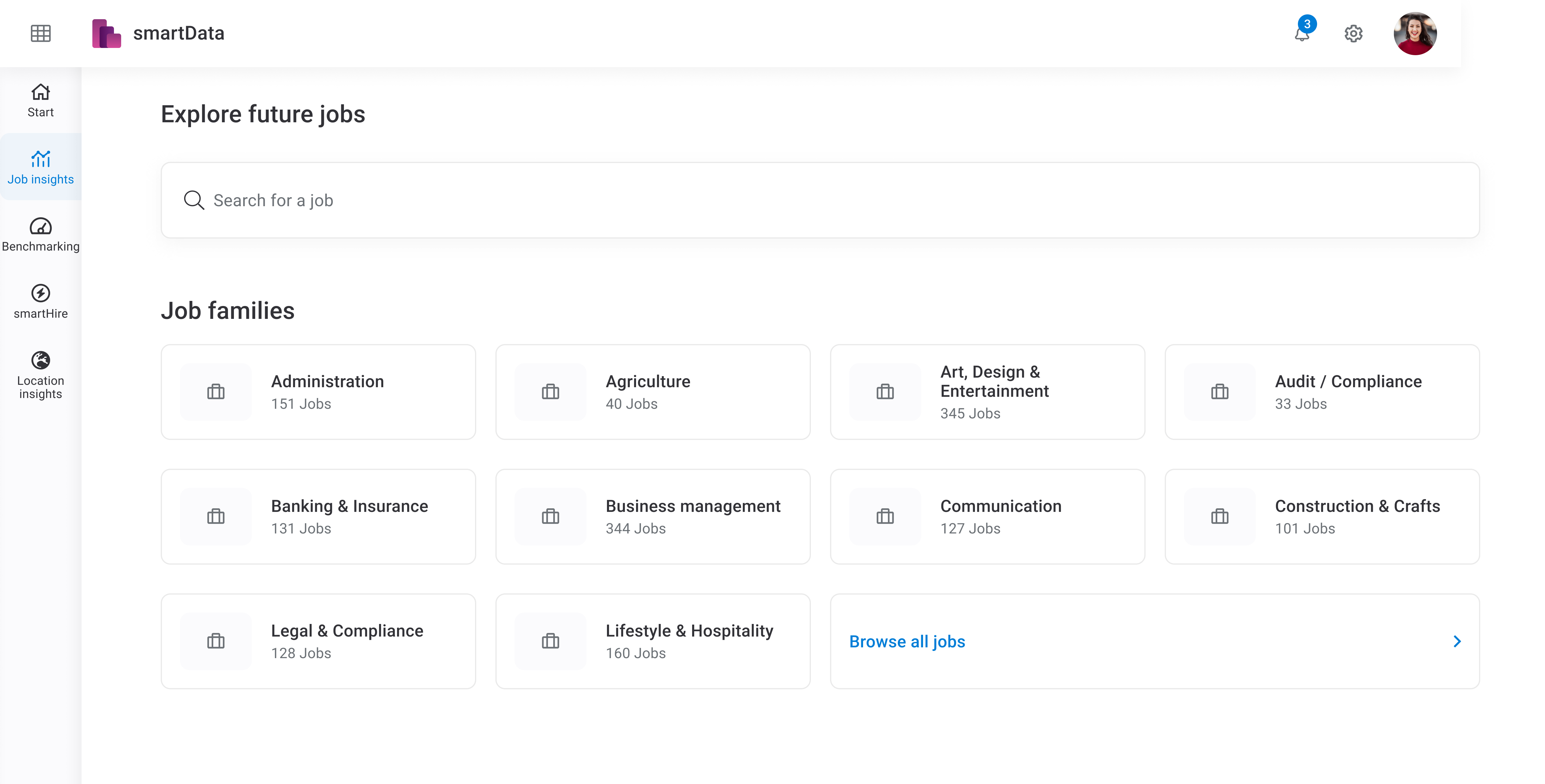
Task: Click the 344 Jobs count
Action: point(636,529)
